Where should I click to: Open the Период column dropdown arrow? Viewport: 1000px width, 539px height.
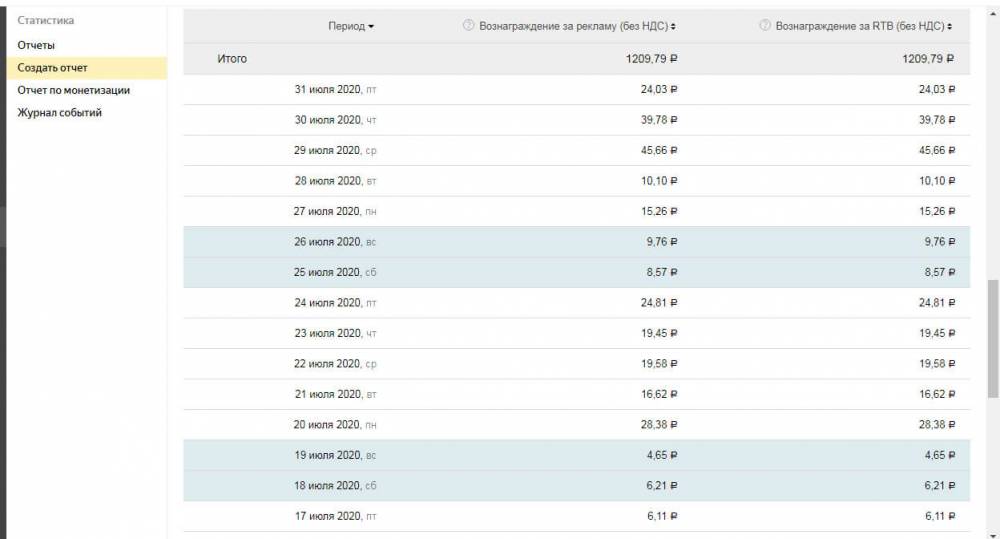click(372, 27)
